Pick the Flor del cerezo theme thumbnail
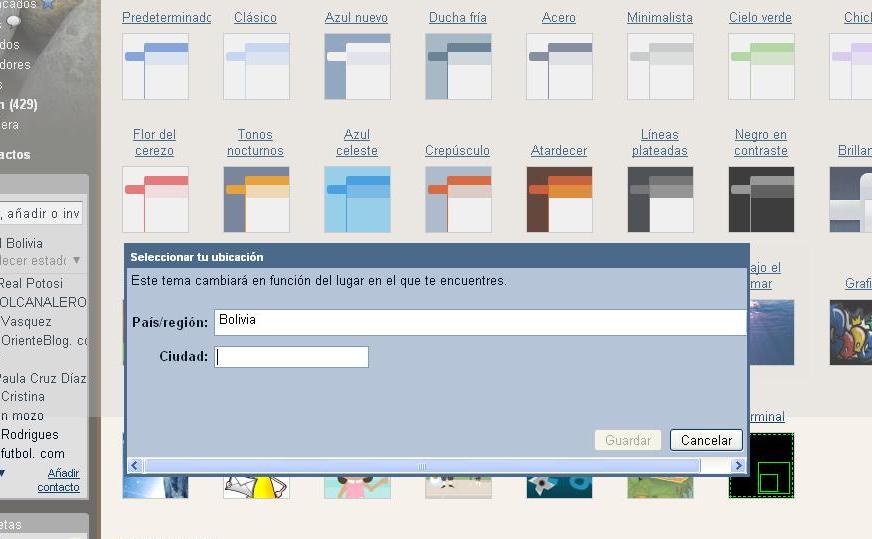 point(155,199)
